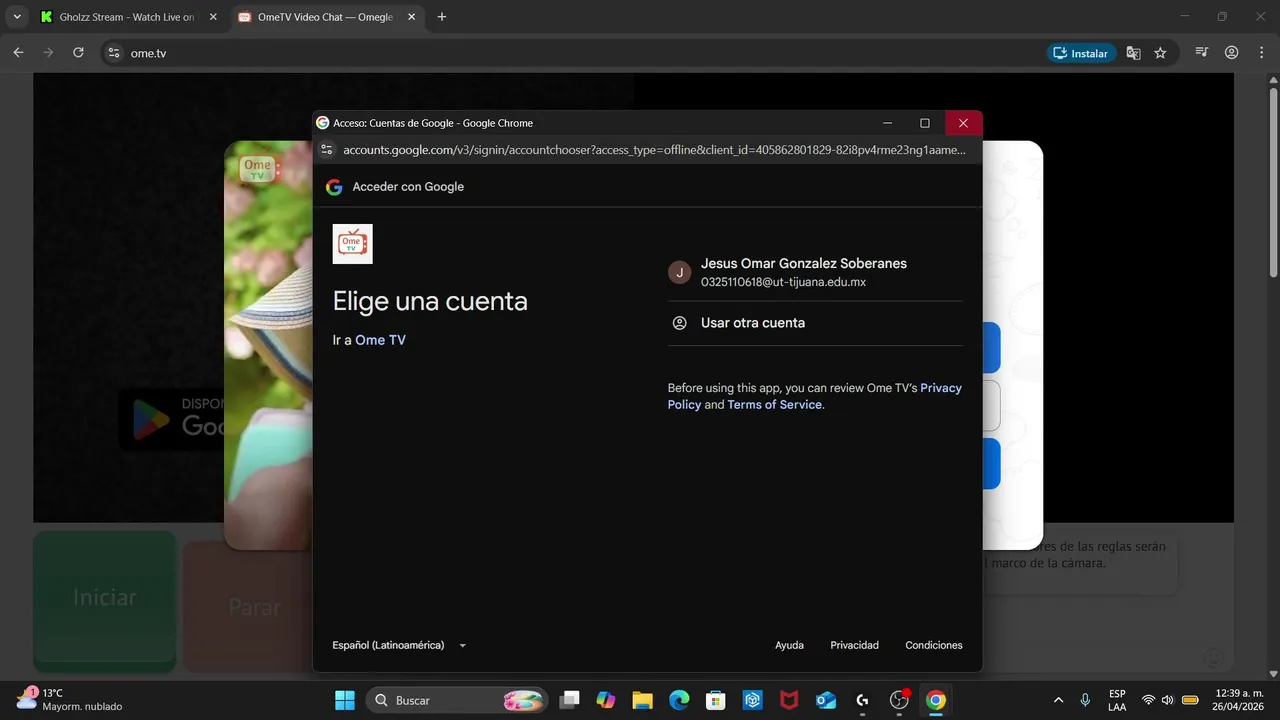This screenshot has height=720, width=1280.
Task: Open the tab search dropdown arrow
Action: pyautogui.click(x=17, y=17)
